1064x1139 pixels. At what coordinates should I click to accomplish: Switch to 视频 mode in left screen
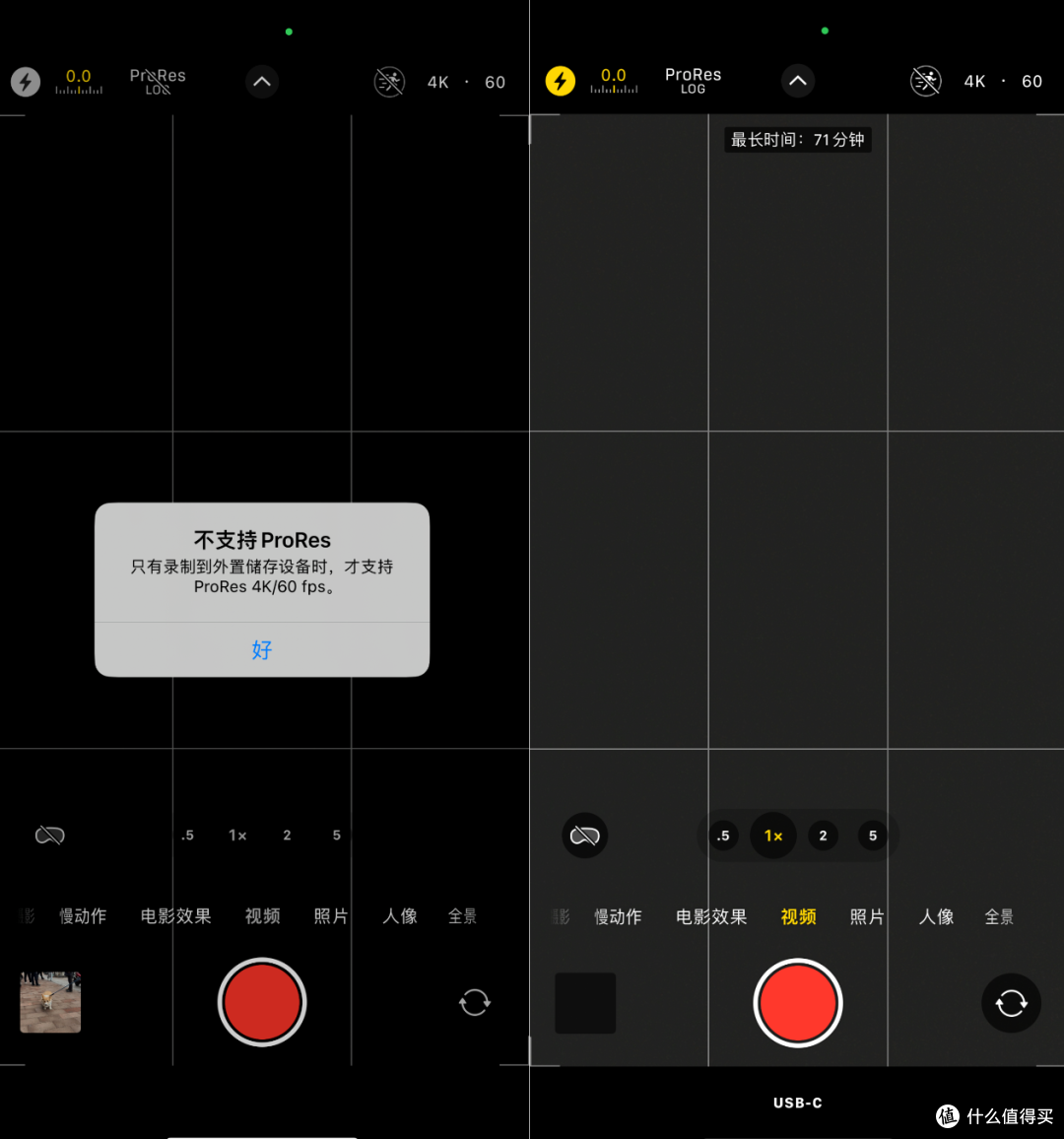[262, 916]
